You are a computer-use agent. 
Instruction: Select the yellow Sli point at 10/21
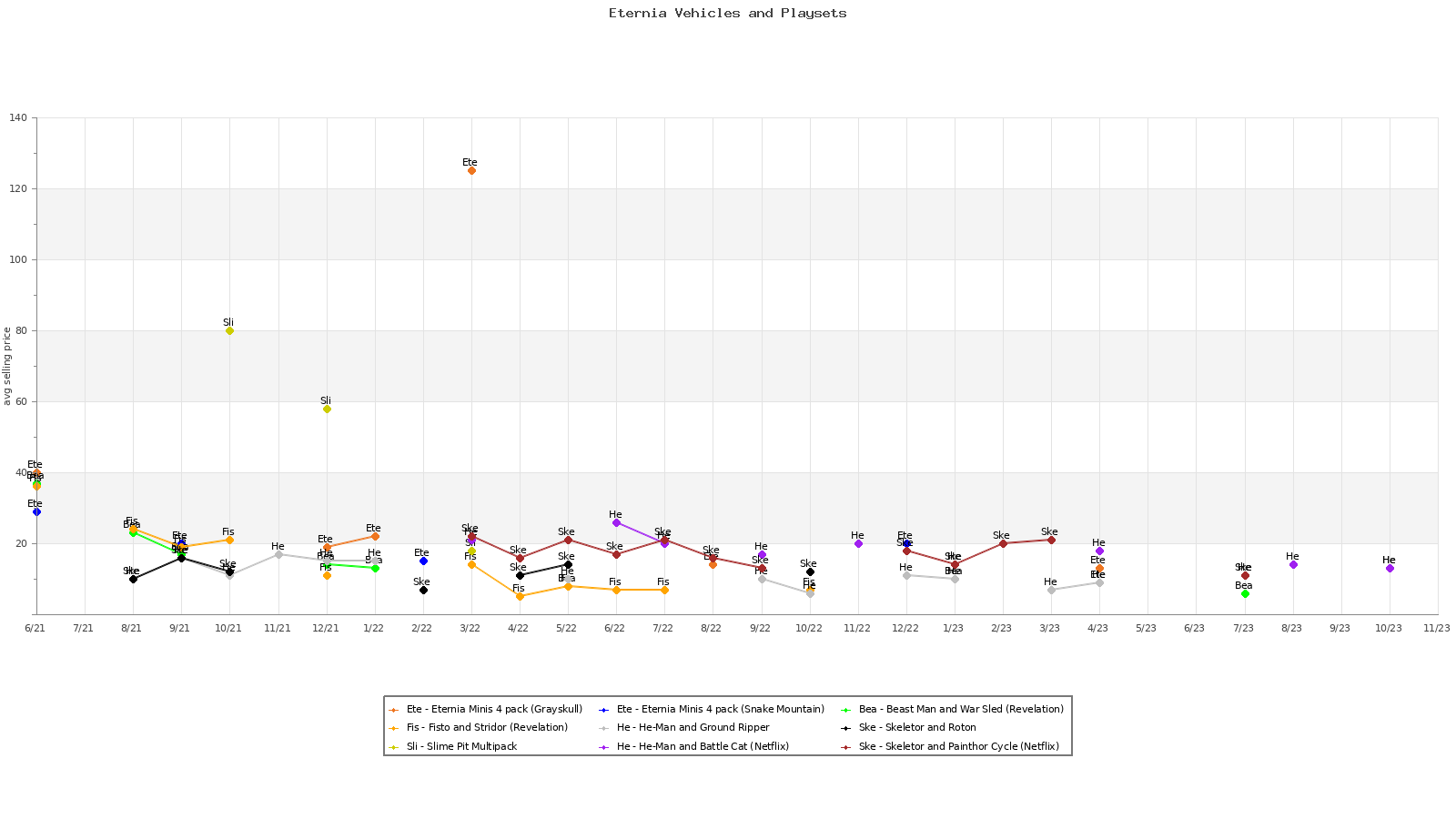coord(229,330)
